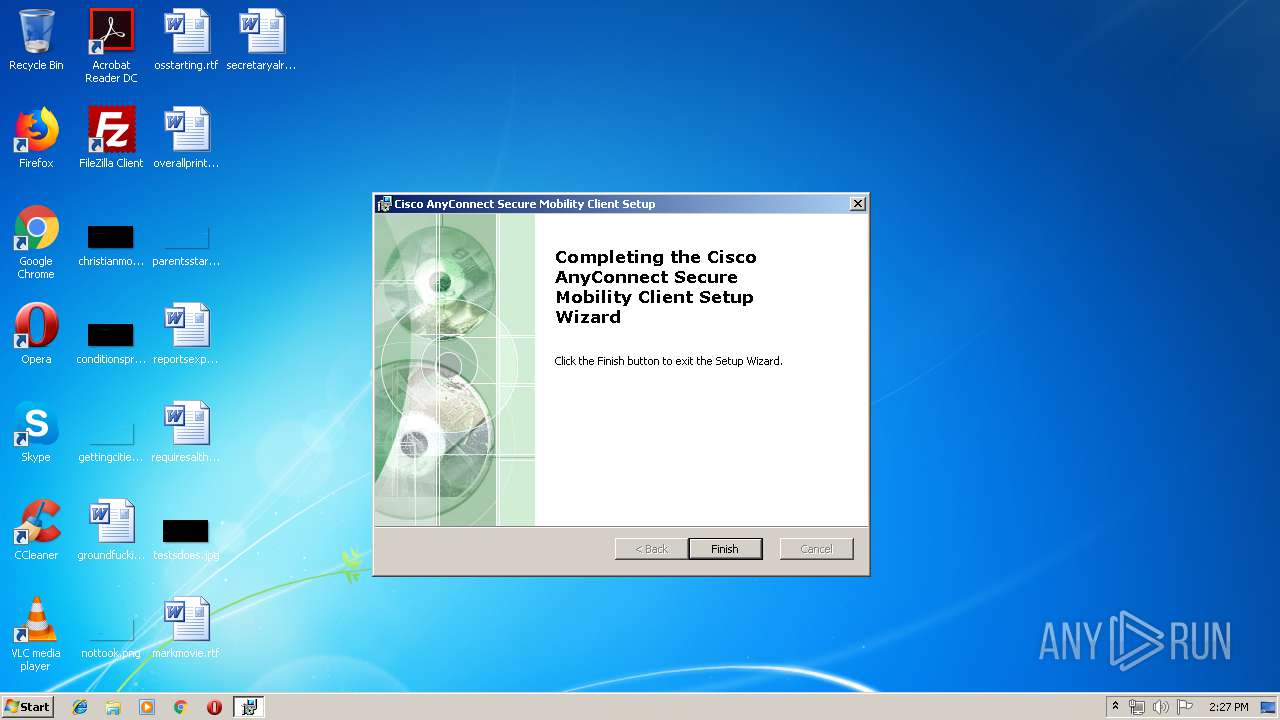Click the Finish button in setup wizard

coord(725,549)
